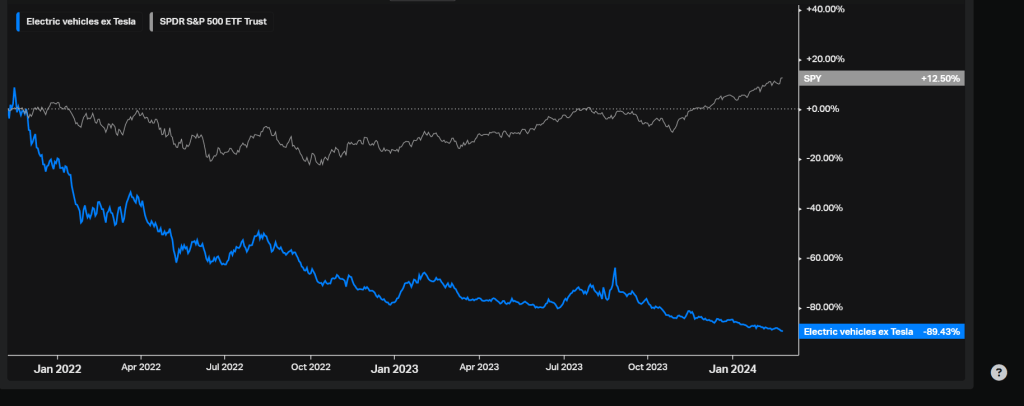The height and width of the screenshot is (406, 1024).
Task: Click the Jul 2022 date on the time axis
Action: tap(225, 368)
